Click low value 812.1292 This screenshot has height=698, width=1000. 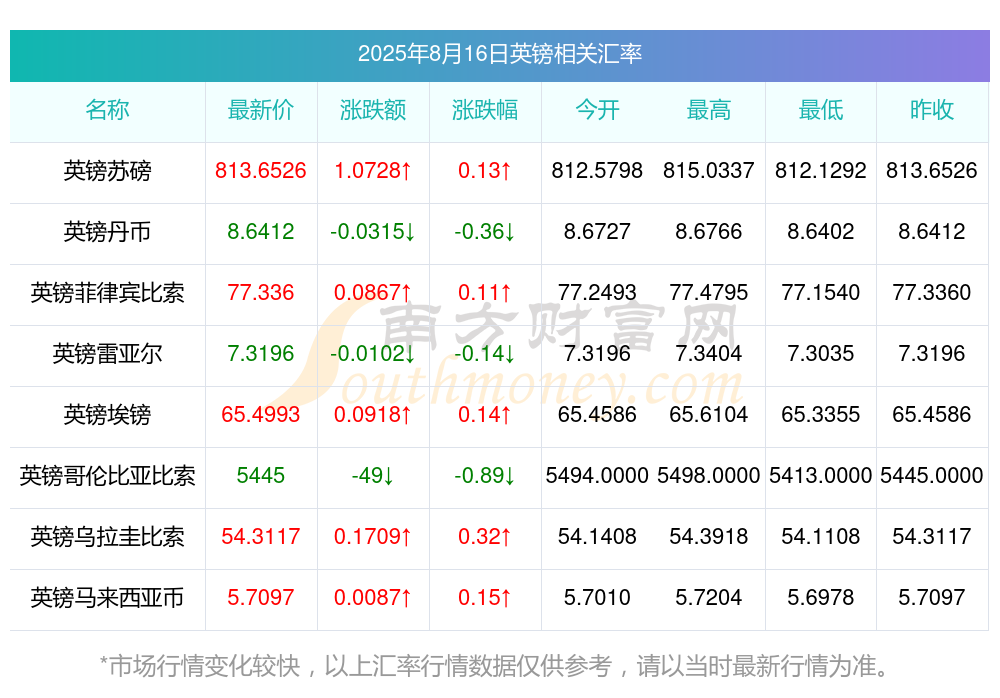821,171
